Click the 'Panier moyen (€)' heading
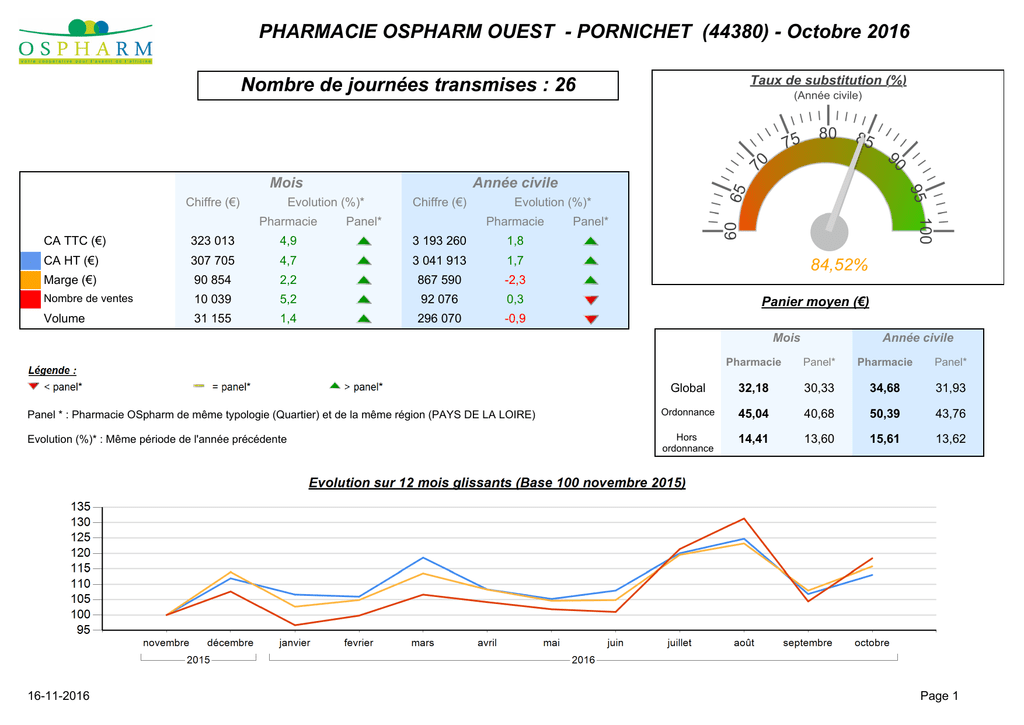The image size is (1024, 725). click(815, 302)
